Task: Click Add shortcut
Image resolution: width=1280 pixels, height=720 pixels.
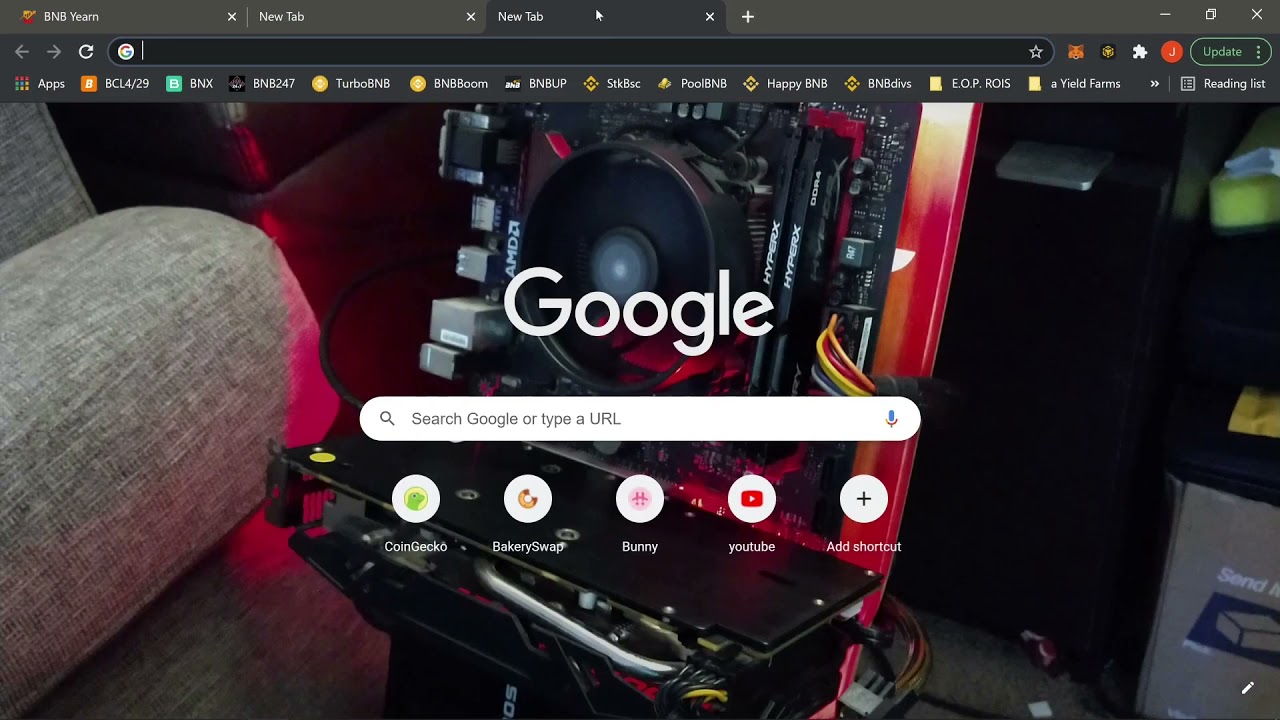Action: pos(864,514)
